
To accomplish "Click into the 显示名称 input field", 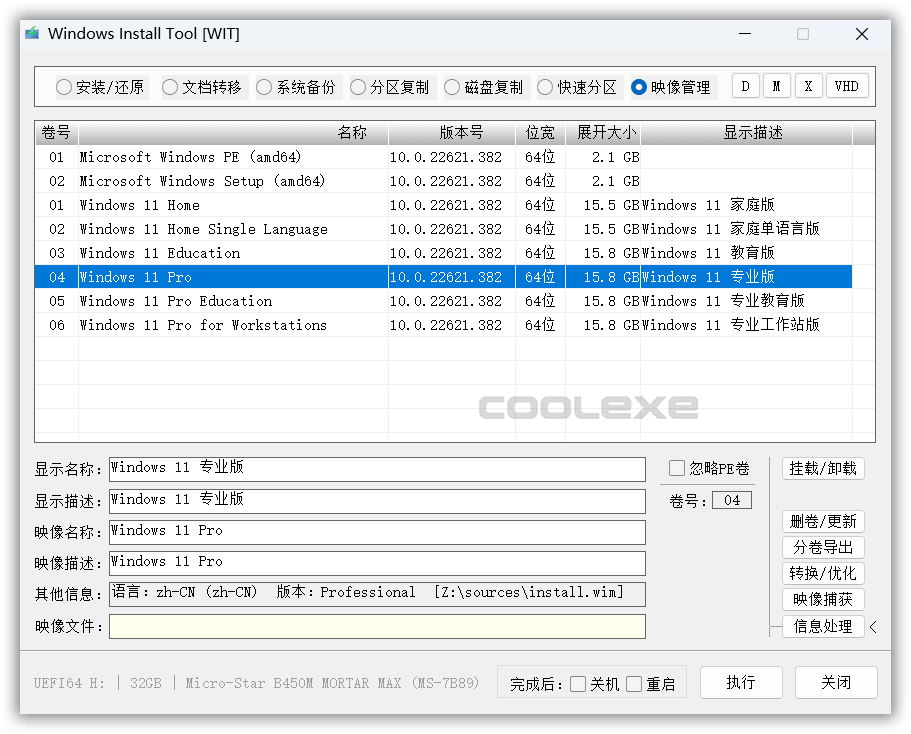I will tap(377, 469).
